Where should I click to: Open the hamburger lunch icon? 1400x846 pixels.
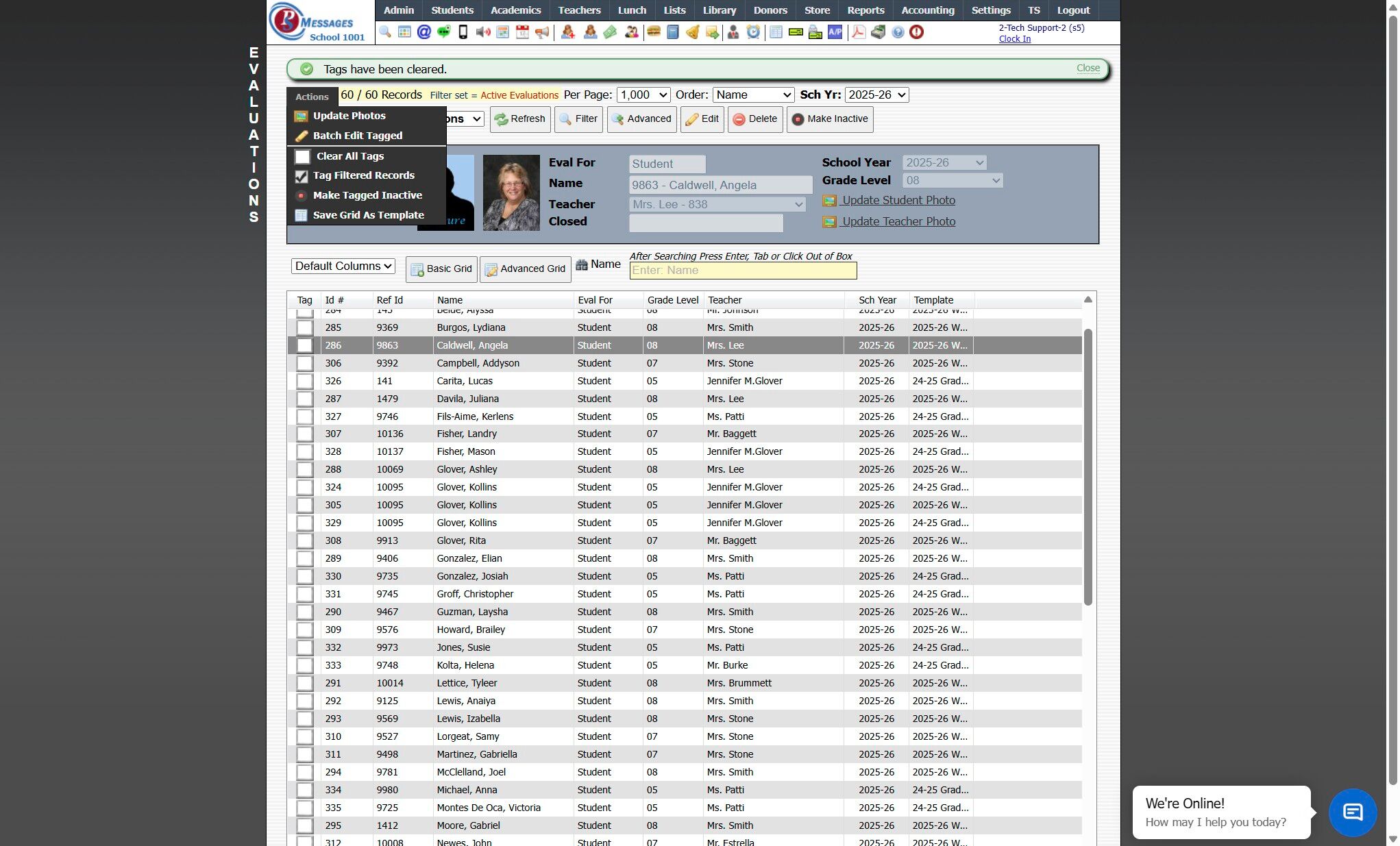[x=654, y=32]
